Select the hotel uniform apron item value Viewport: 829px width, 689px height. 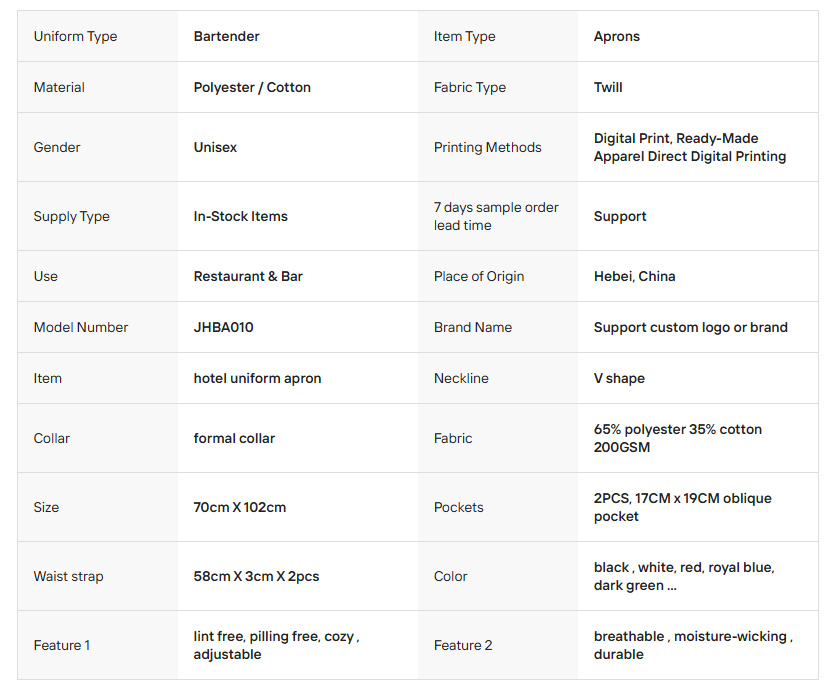[257, 379]
